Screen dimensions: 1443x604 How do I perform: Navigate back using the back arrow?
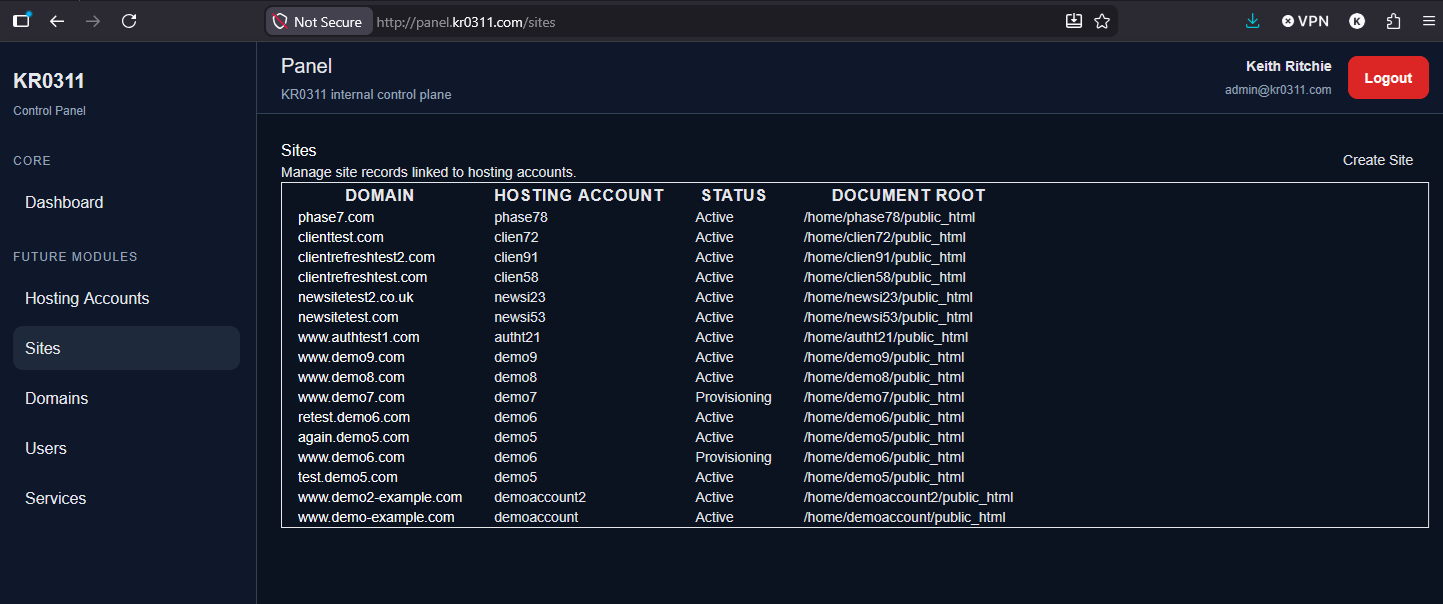57,20
